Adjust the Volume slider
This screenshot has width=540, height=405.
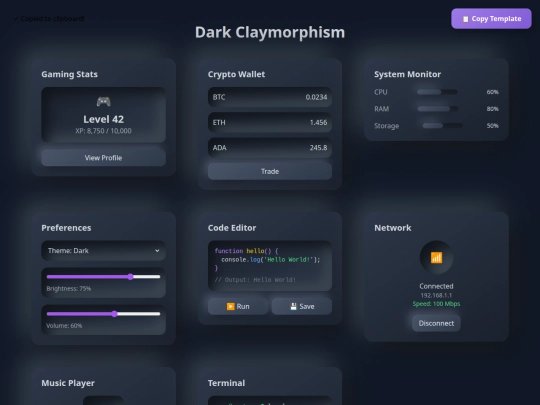pyautogui.click(x=103, y=314)
